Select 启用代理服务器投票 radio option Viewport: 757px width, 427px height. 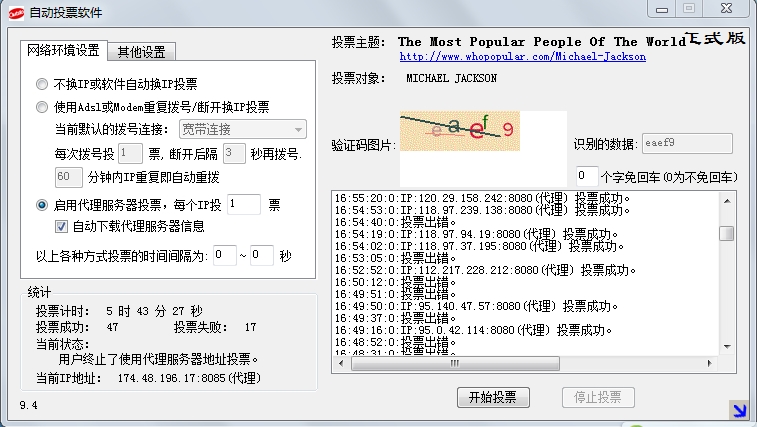[42, 204]
